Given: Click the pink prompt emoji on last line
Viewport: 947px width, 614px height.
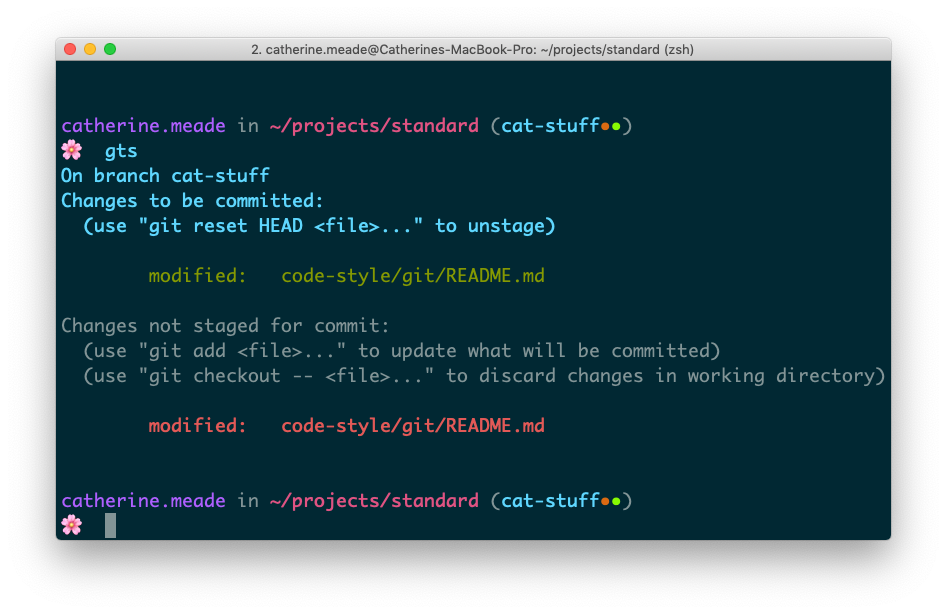Looking at the screenshot, I should click(x=71, y=524).
